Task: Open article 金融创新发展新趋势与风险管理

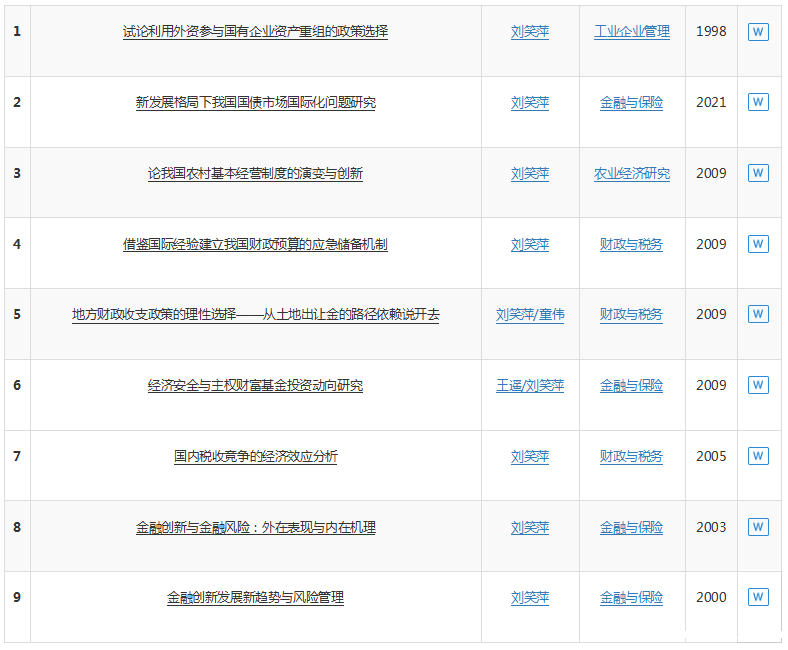Action: [255, 598]
